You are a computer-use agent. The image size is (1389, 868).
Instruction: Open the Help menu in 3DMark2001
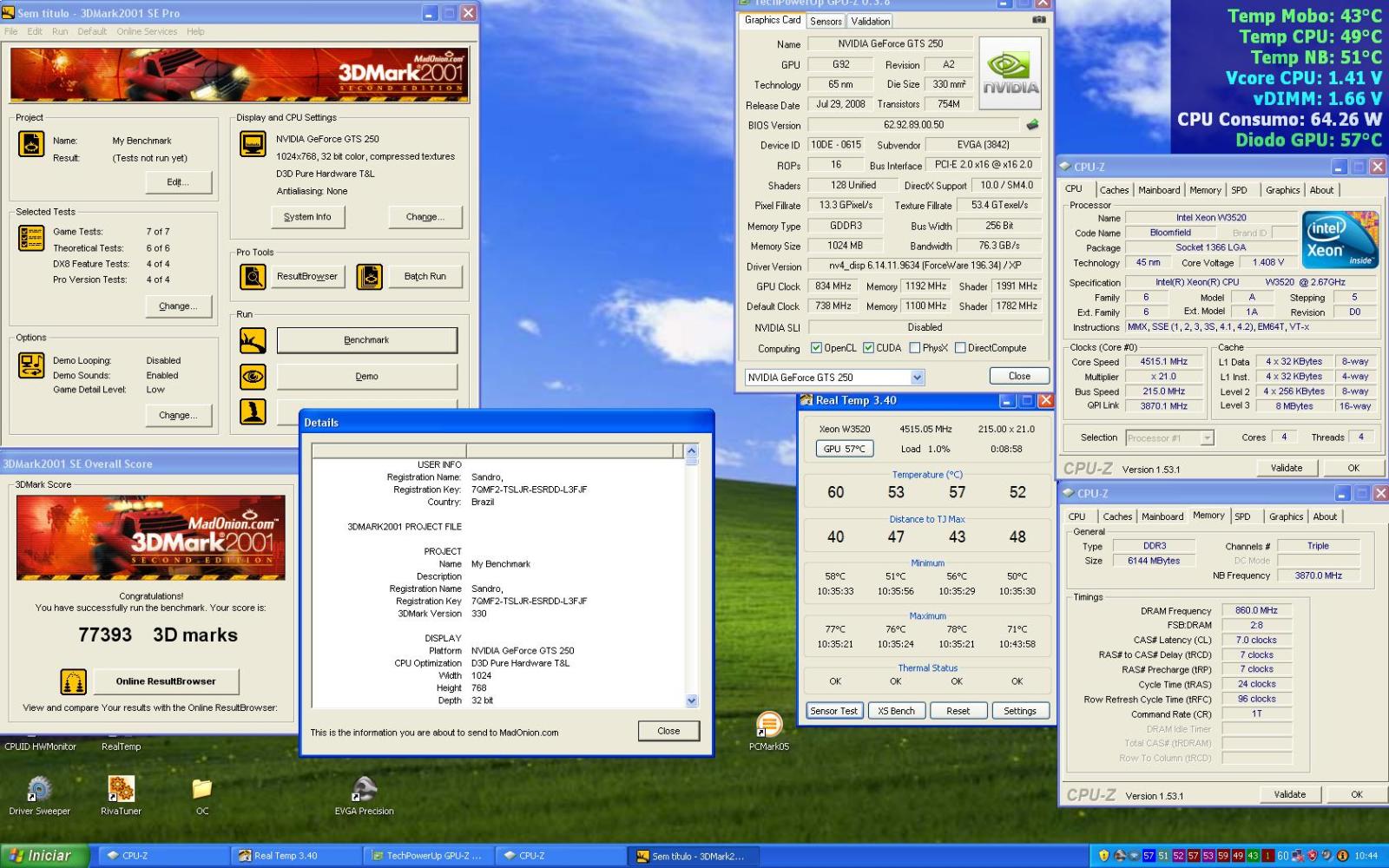(x=195, y=31)
